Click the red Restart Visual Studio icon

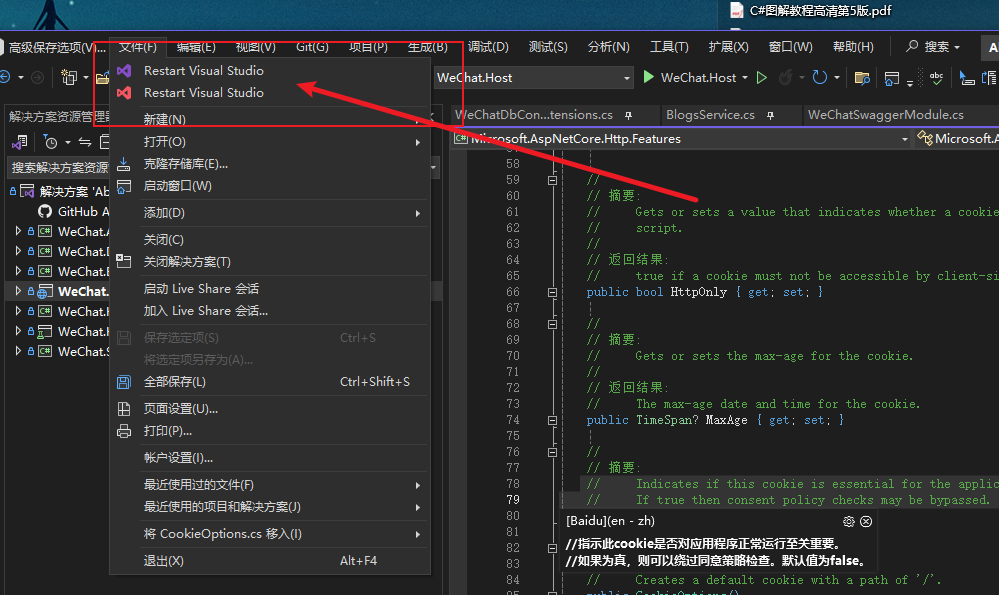coord(124,93)
